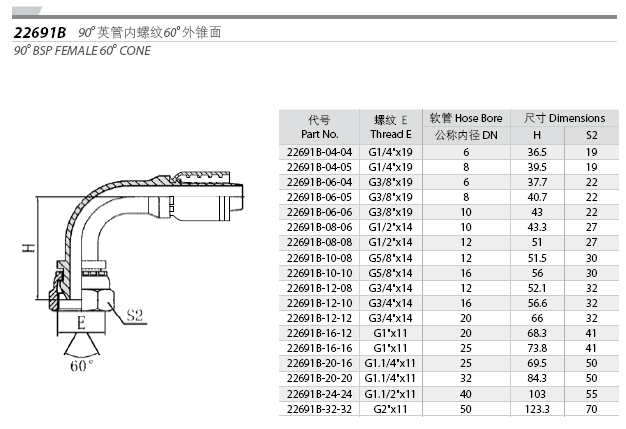Click the '公称内径 DN' sub-header
Viewport: 626px width, 429px height.
[x=466, y=135]
